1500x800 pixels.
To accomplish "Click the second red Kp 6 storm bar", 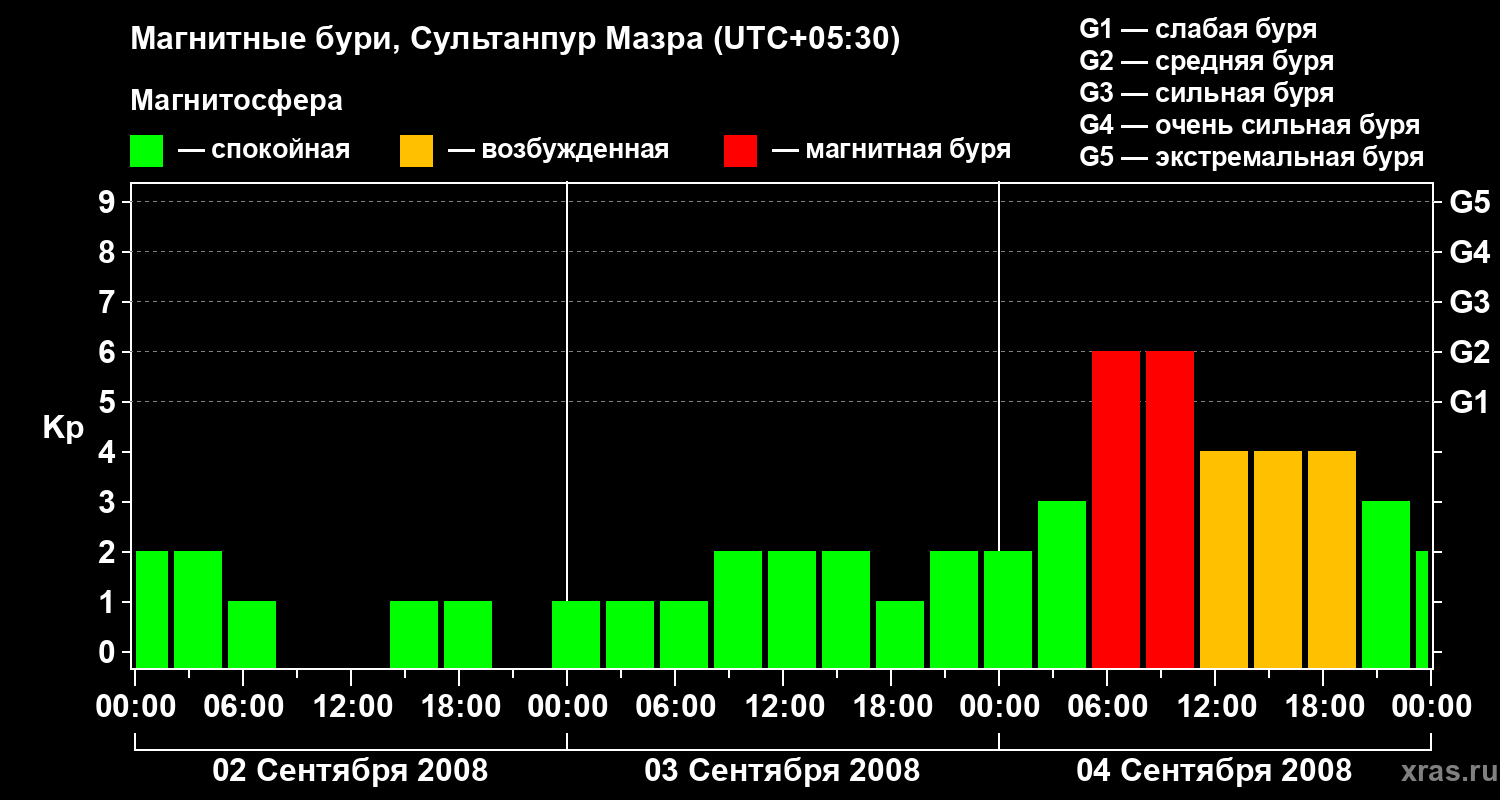I will click(x=1170, y=510).
